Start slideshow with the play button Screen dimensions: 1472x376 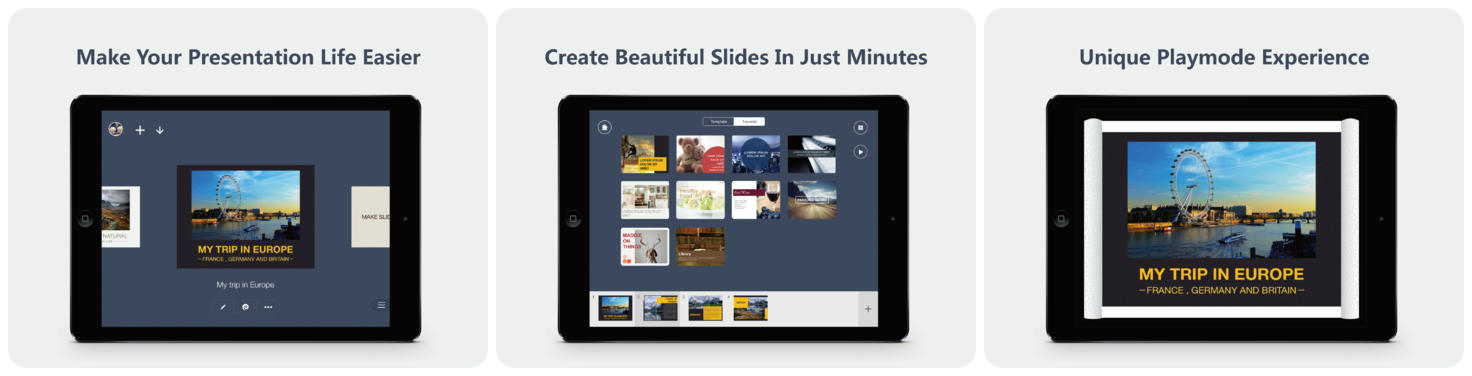(860, 152)
